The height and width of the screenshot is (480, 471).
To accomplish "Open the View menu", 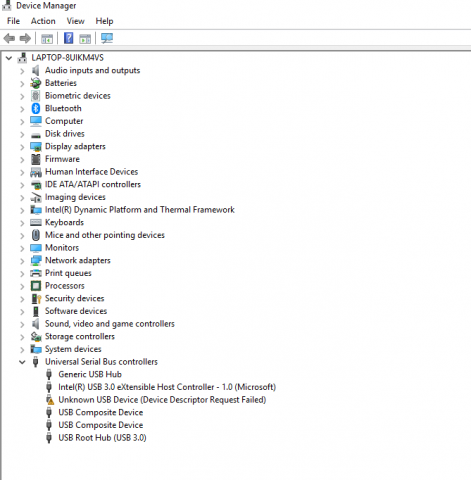I will pyautogui.click(x=76, y=21).
